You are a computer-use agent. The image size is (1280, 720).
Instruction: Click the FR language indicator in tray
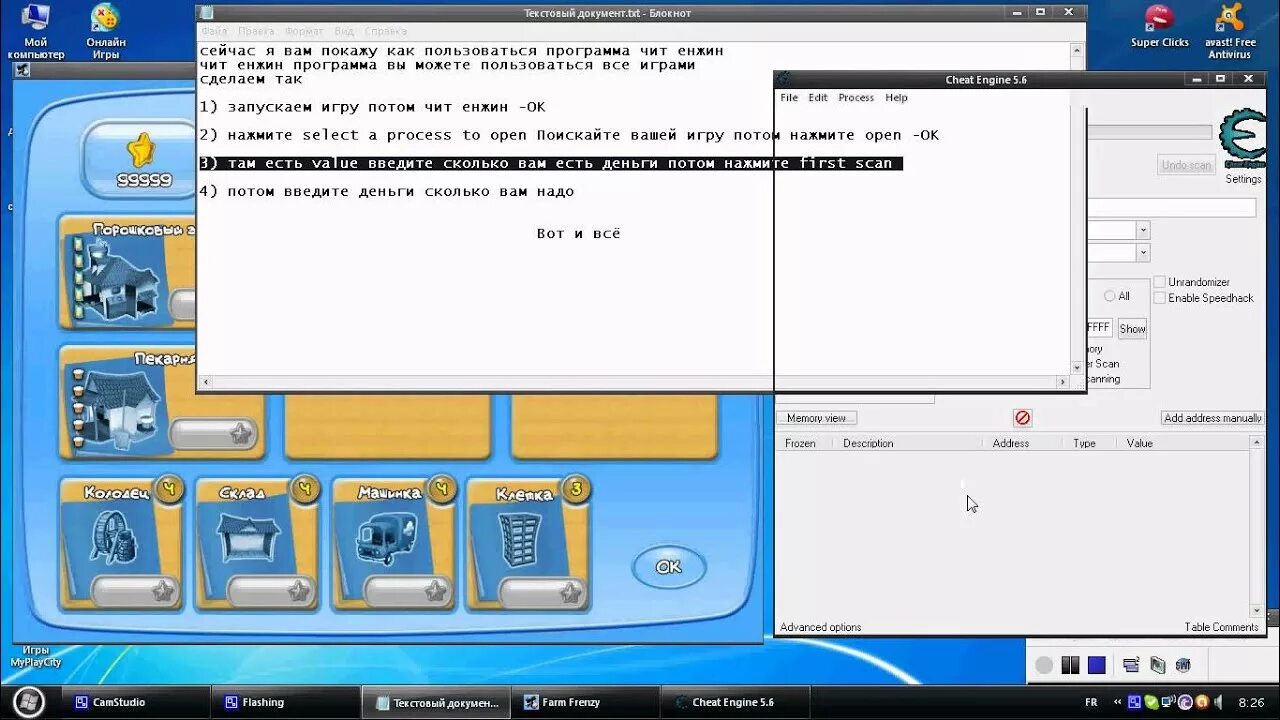(x=1091, y=702)
